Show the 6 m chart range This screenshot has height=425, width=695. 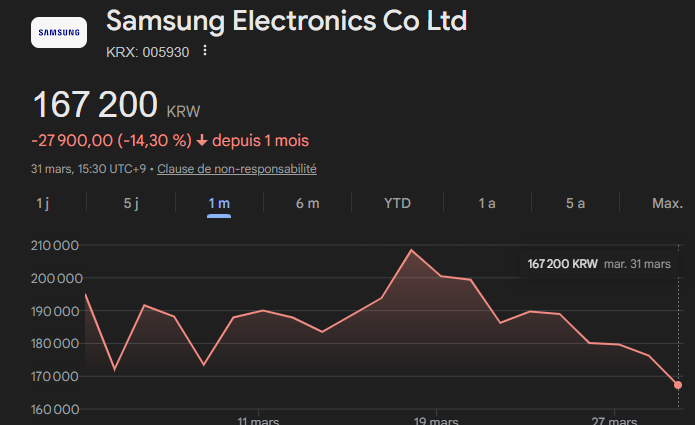[307, 203]
